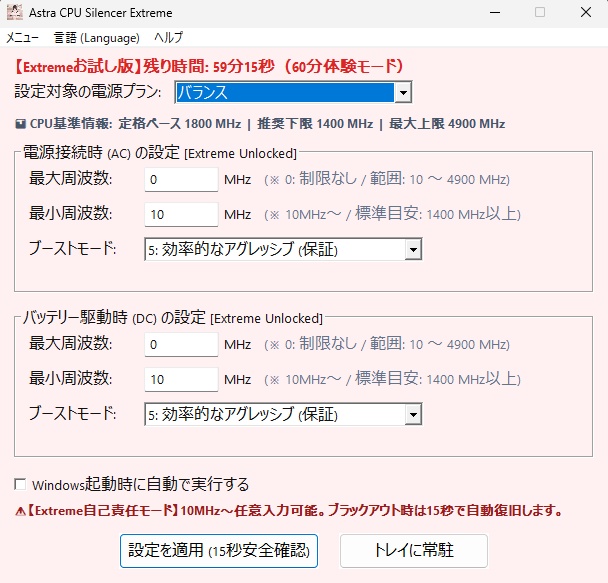Click the トレイに常駐 button
This screenshot has height=583, width=608.
(x=414, y=551)
